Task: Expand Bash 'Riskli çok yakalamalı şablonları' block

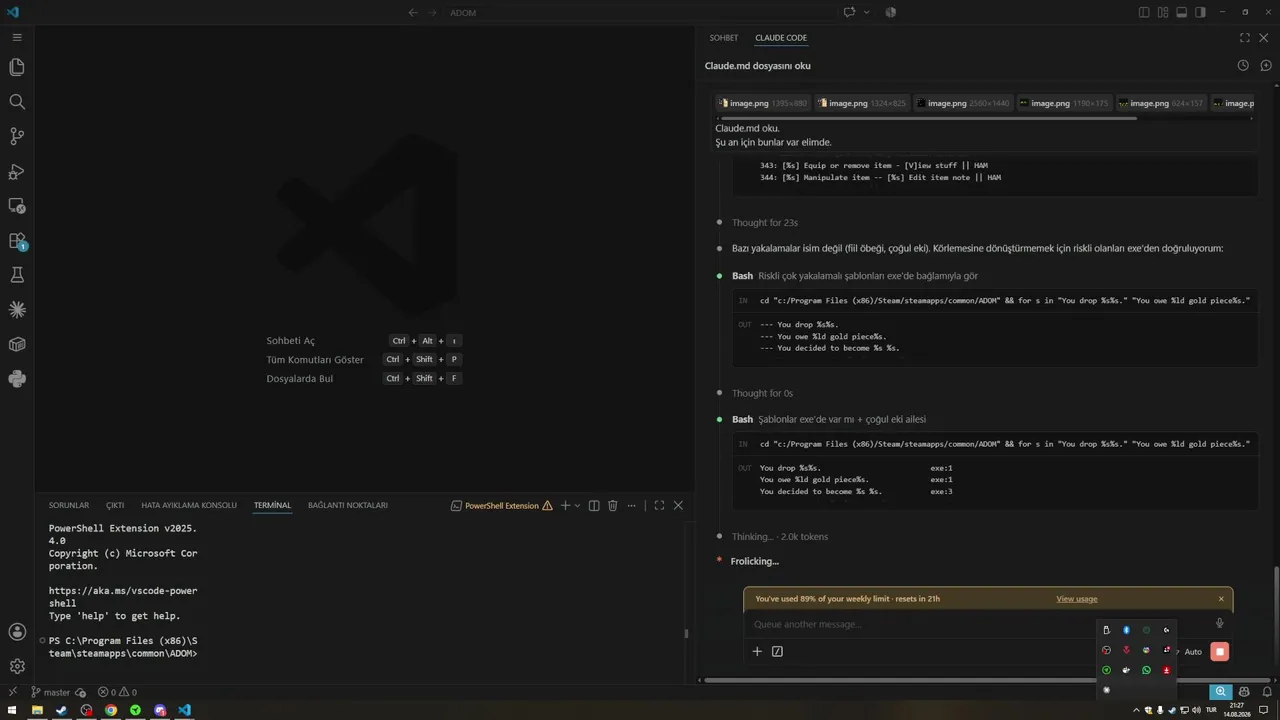Action: pos(855,276)
